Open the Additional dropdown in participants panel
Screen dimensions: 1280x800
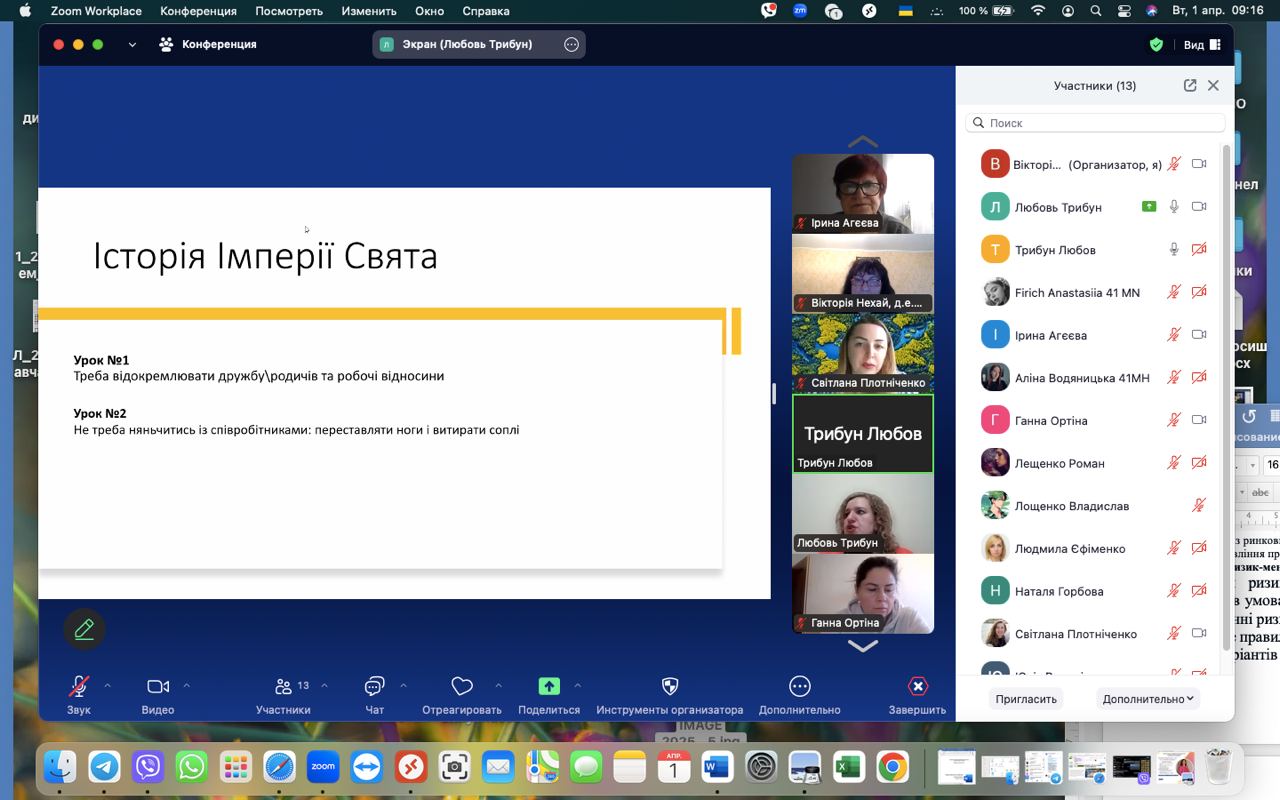[x=1147, y=699]
